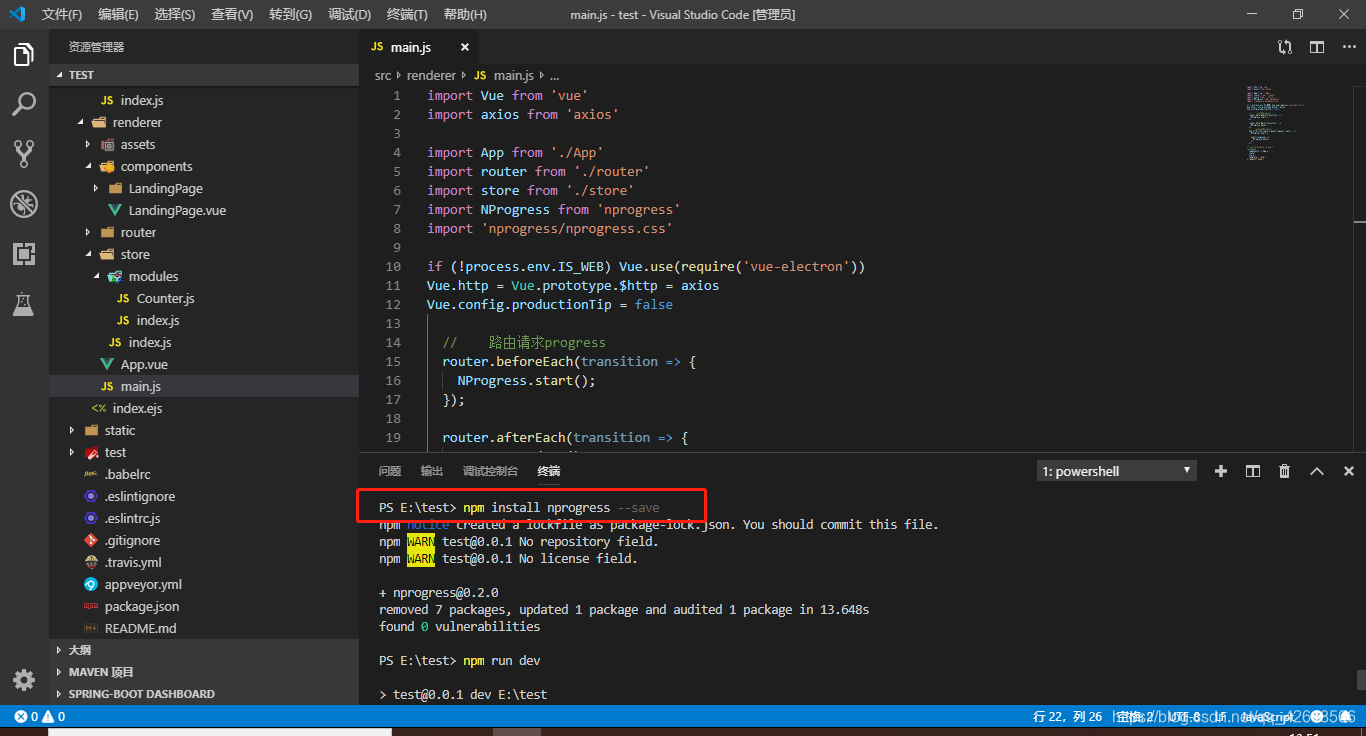Open App.vue in the explorer
The image size is (1366, 736).
click(203, 364)
